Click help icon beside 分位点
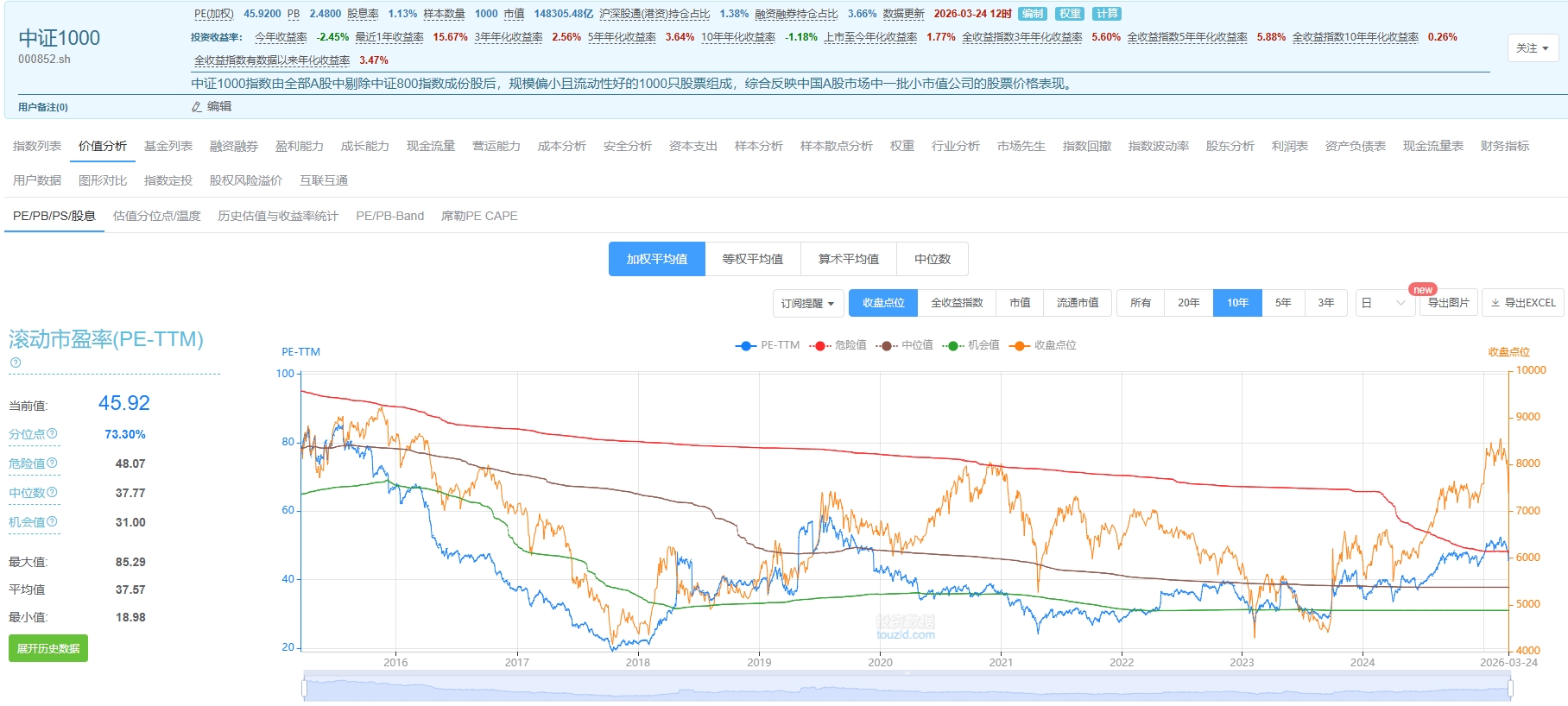The image size is (1568, 706). 52,433
